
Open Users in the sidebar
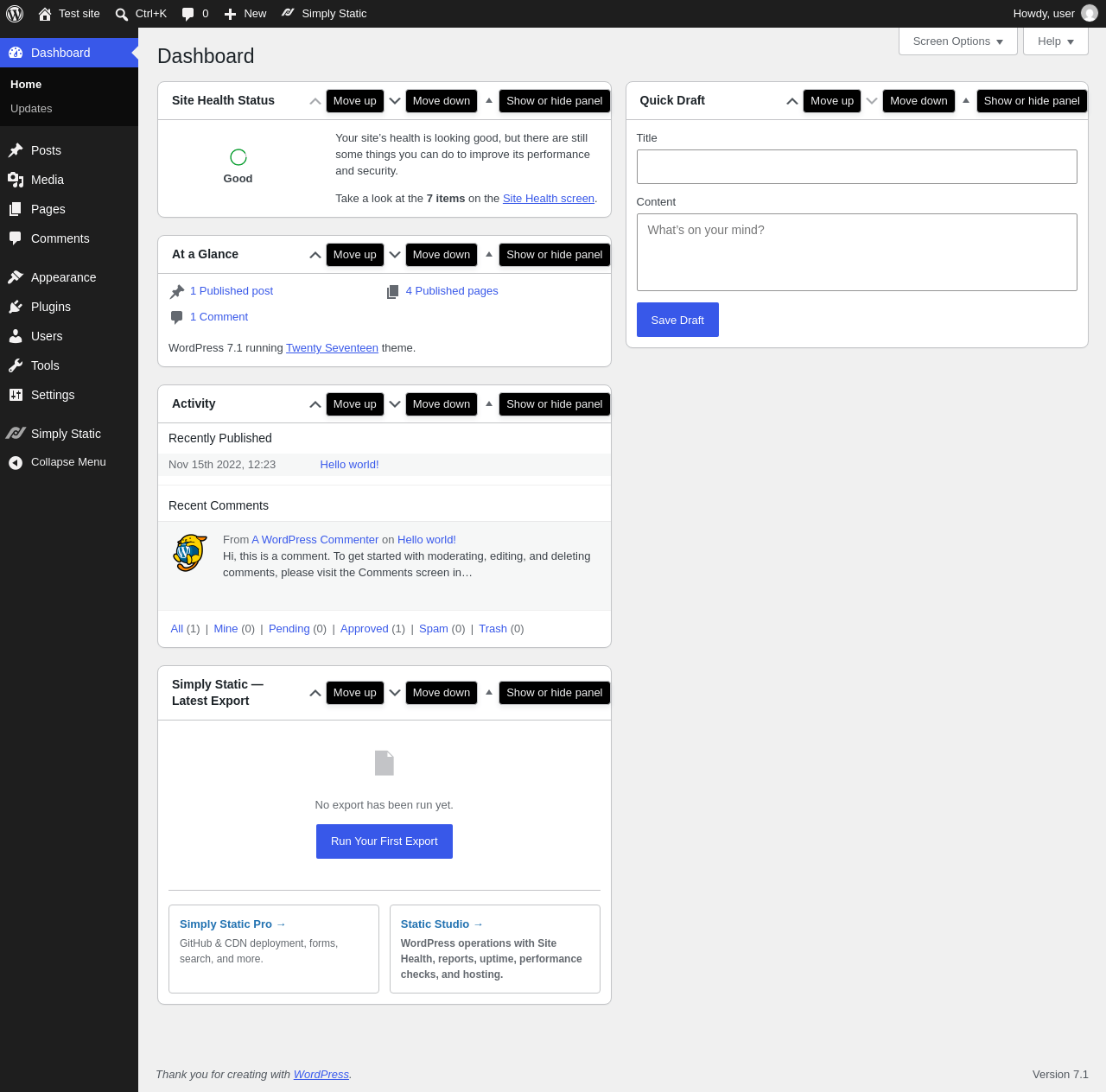[69, 336]
